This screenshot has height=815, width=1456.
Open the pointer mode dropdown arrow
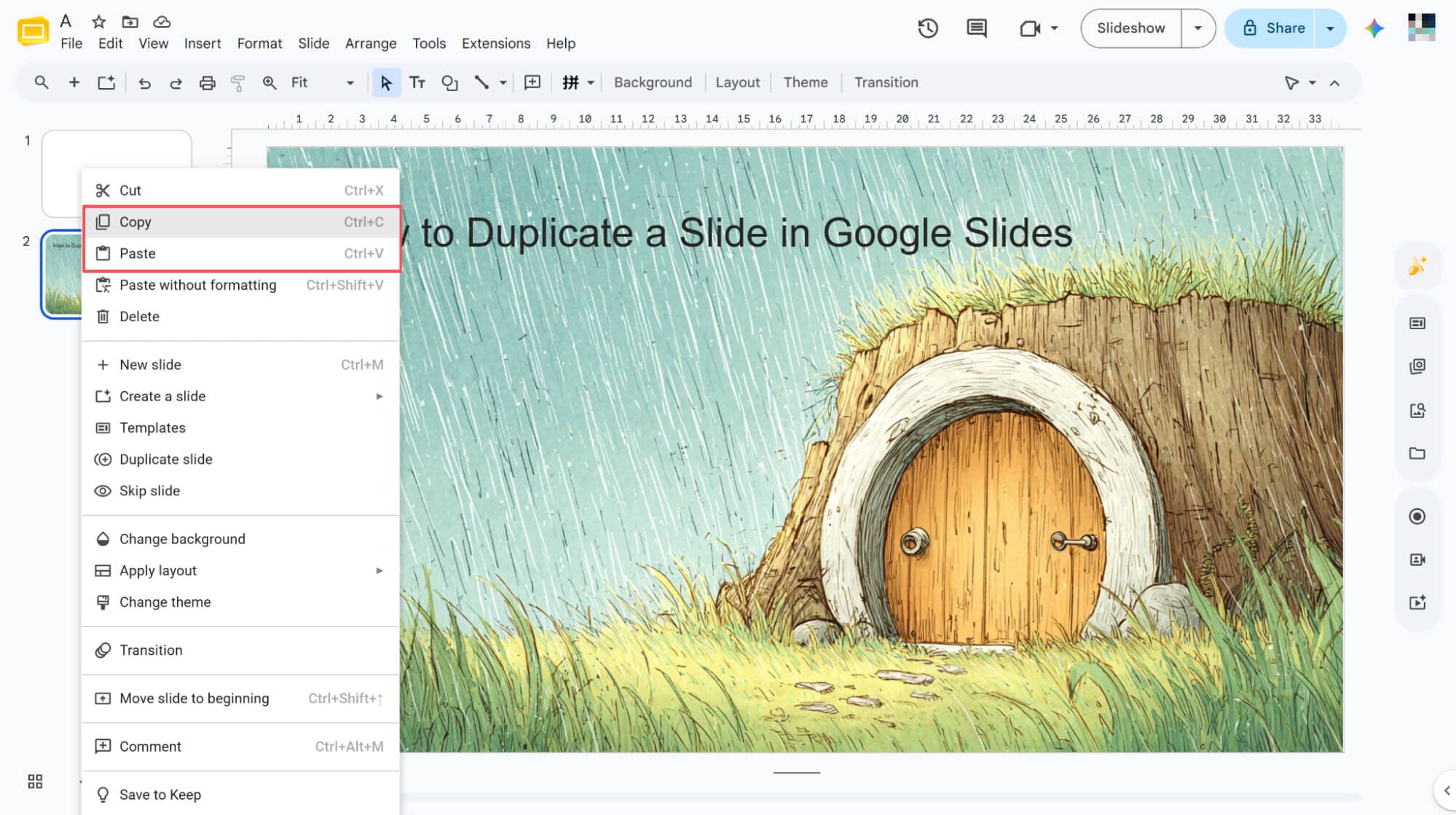1313,83
